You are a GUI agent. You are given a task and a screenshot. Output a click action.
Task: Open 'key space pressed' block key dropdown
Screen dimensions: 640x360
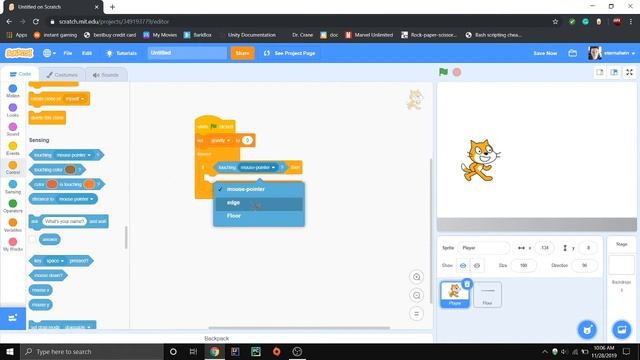pyautogui.click(x=55, y=261)
